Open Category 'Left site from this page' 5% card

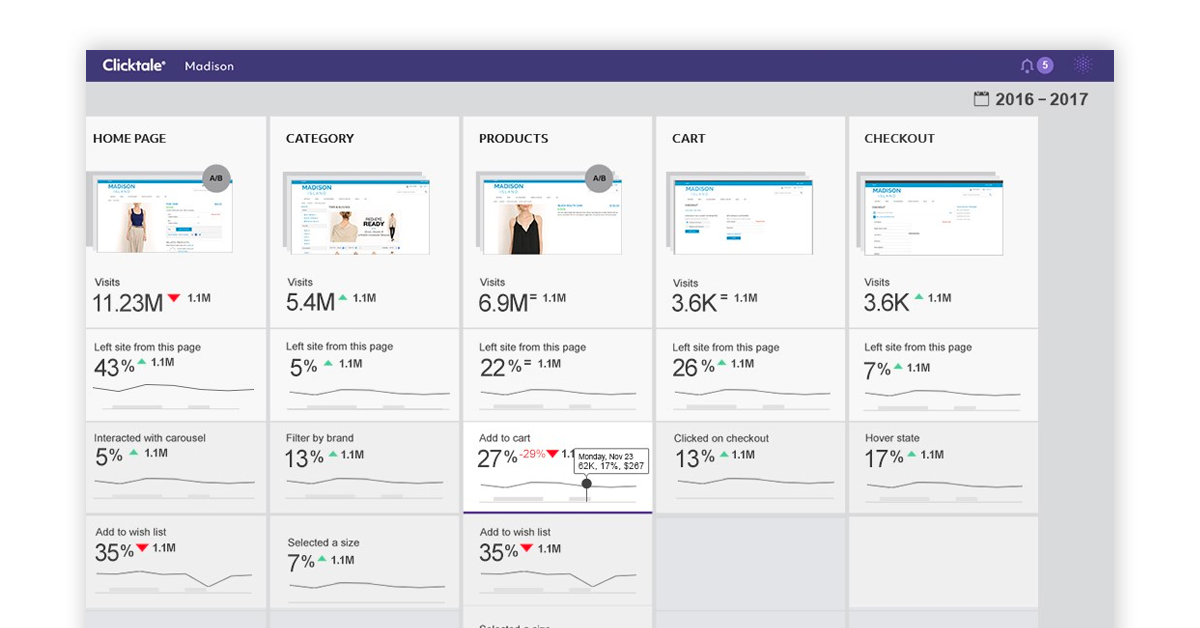click(364, 374)
